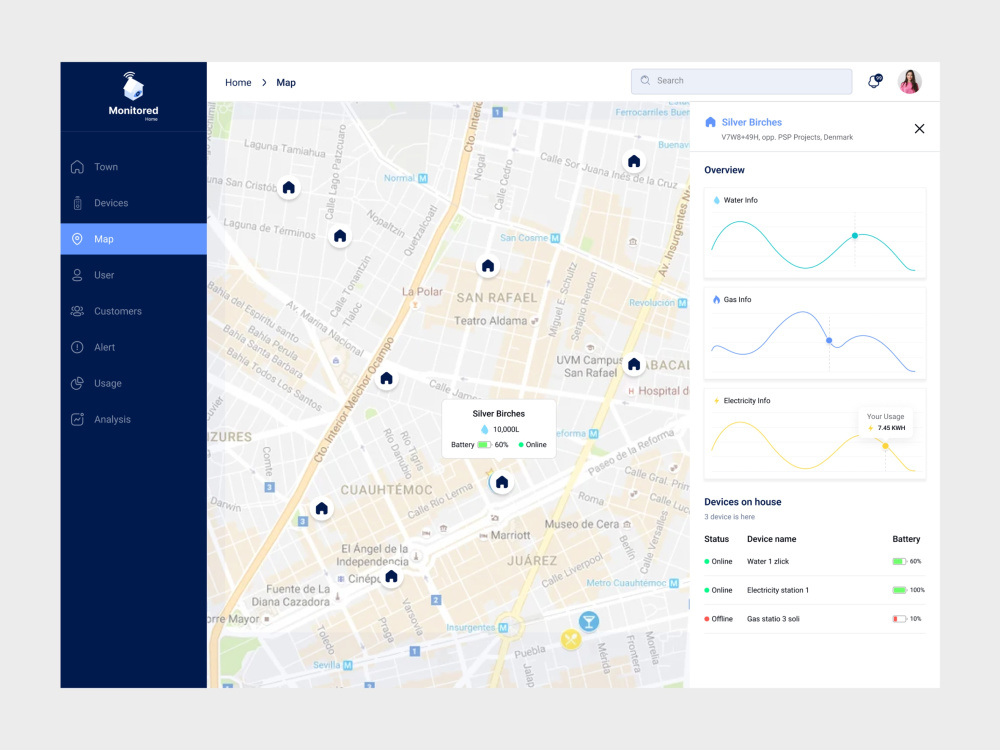Viewport: 1000px width, 750px height.
Task: Open the Devices section
Action: [133, 203]
